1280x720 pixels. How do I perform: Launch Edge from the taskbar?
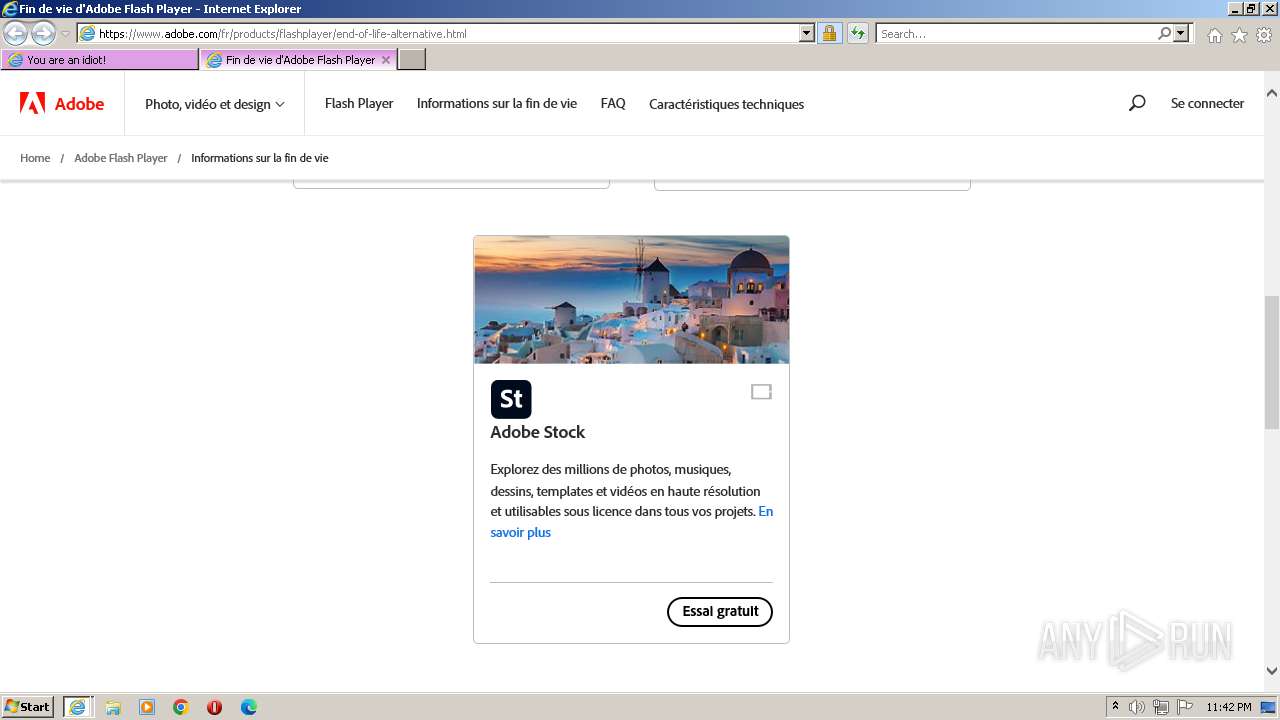coord(249,707)
